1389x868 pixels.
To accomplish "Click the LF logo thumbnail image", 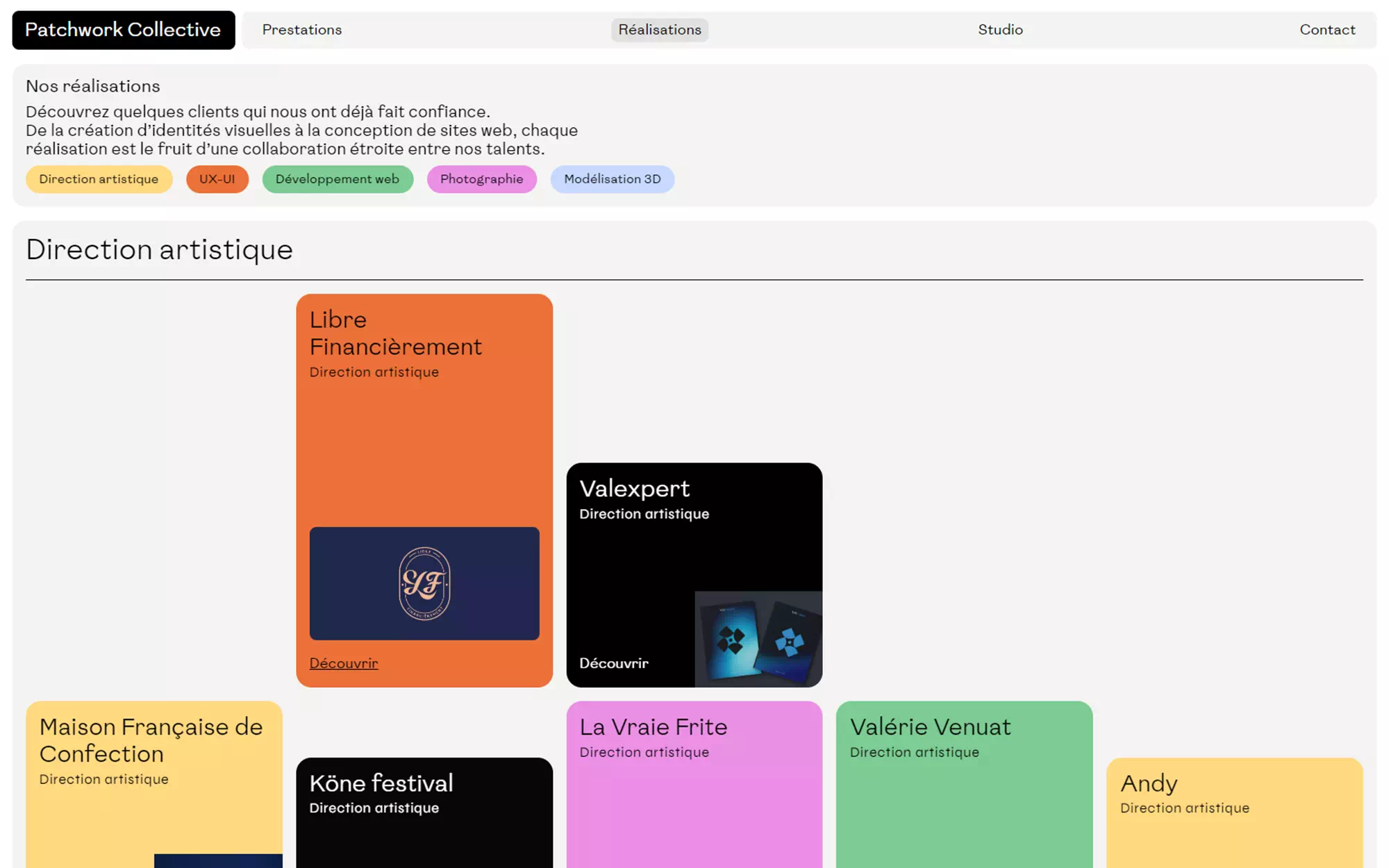I will point(424,583).
